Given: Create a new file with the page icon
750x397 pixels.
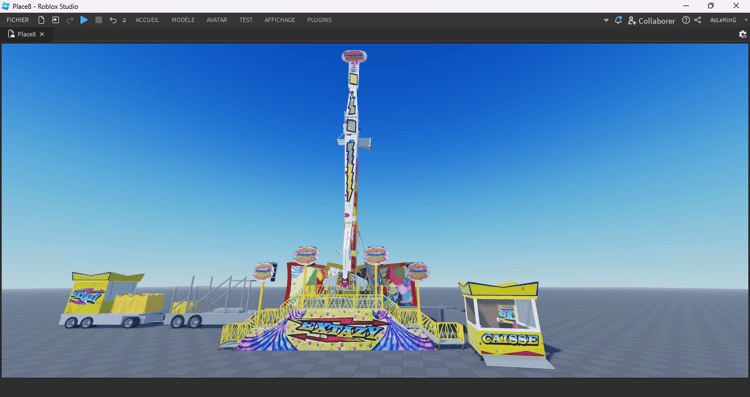Looking at the screenshot, I should point(41,20).
